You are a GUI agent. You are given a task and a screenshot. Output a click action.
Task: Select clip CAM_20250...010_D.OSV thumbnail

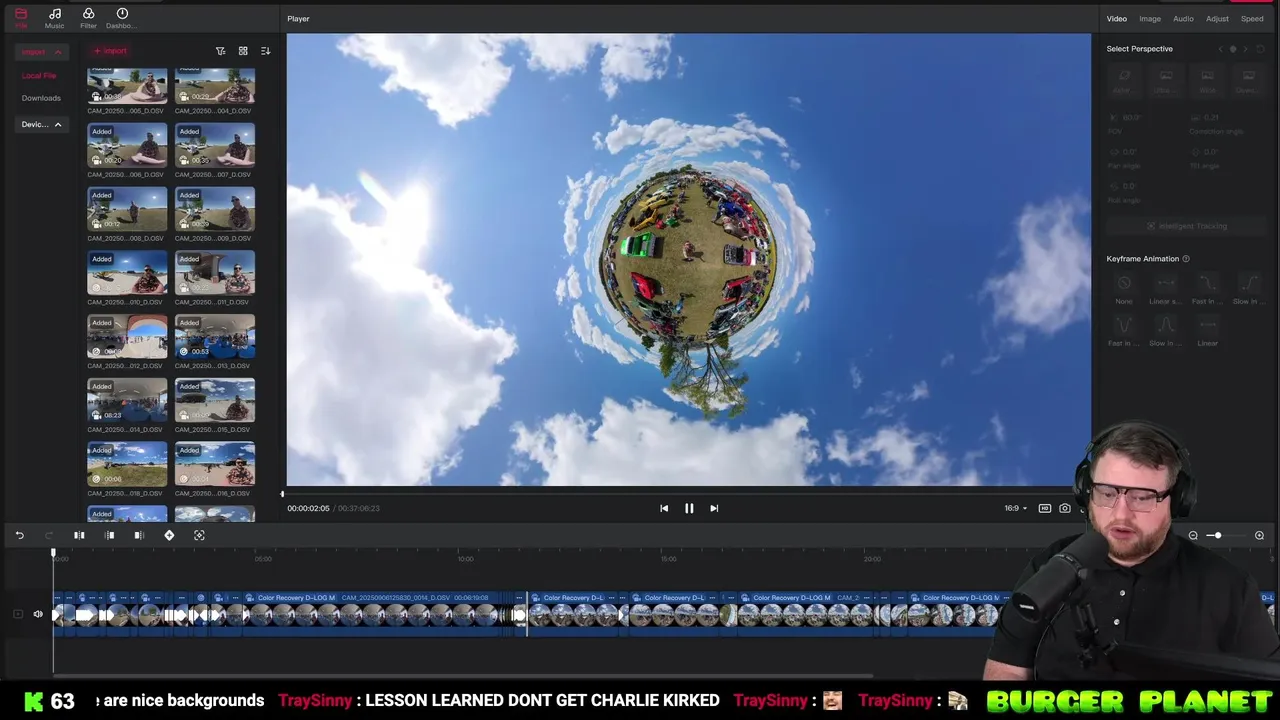pos(127,273)
